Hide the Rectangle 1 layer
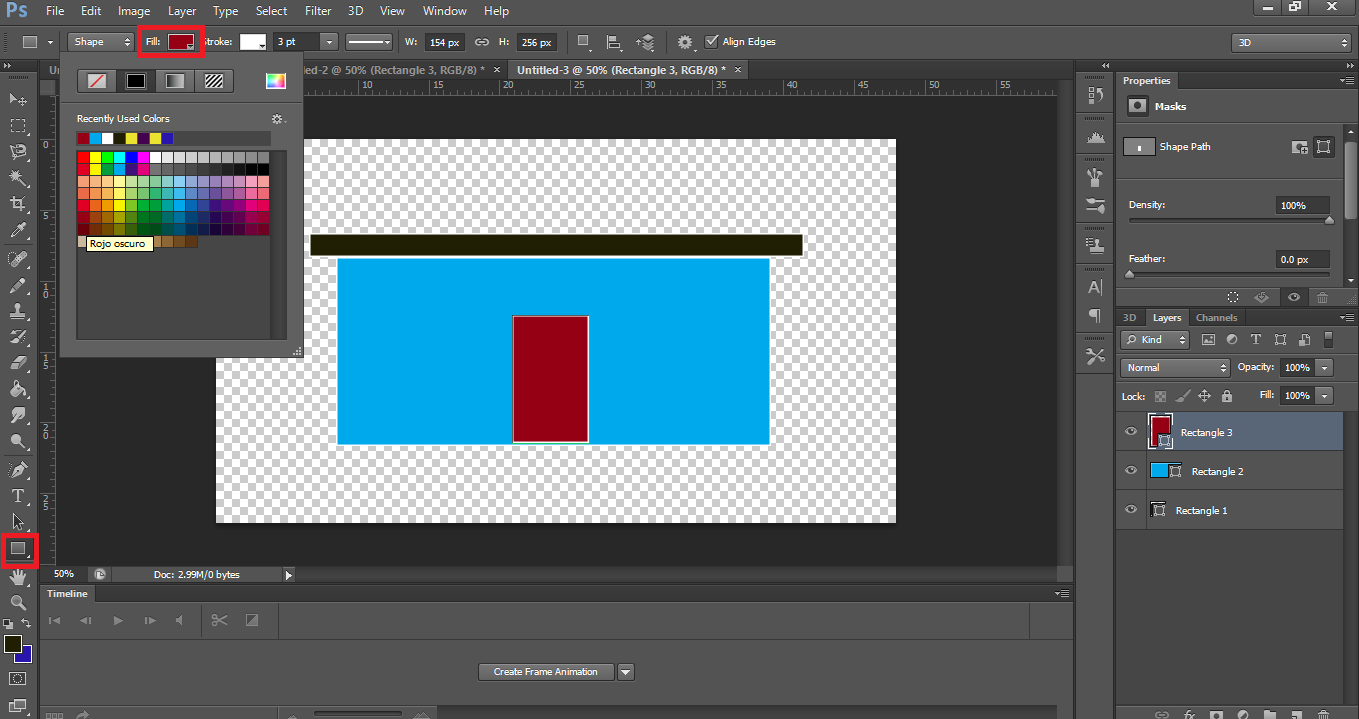The image size is (1359, 719). tap(1131, 510)
